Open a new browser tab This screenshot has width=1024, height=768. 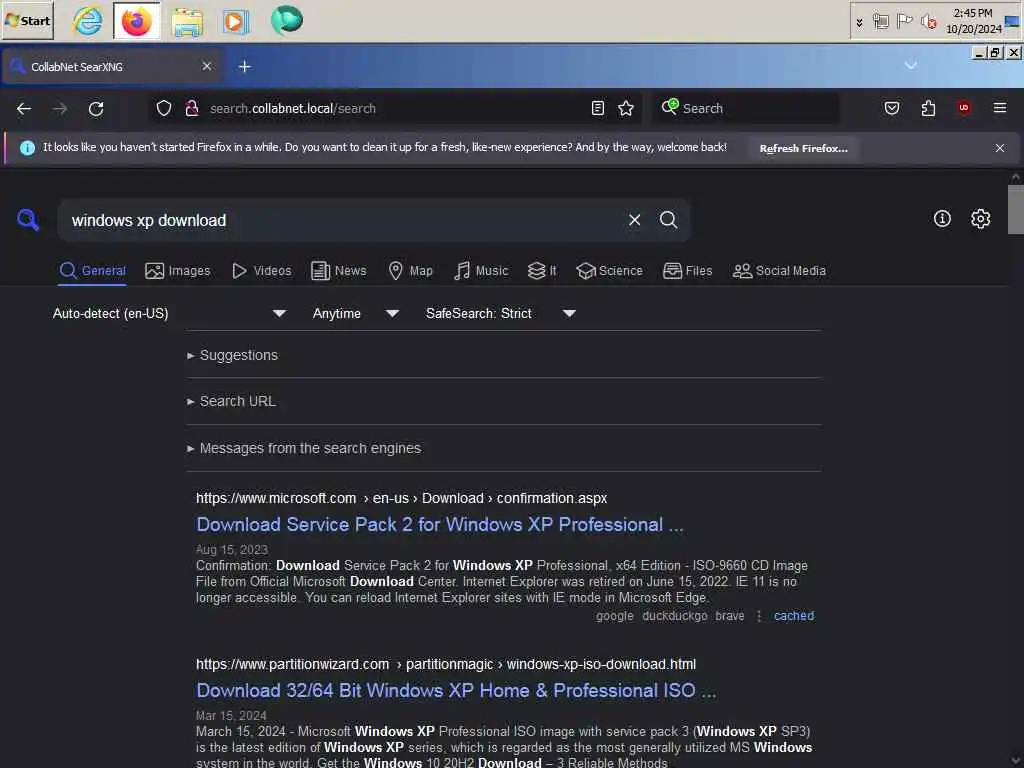tap(244, 66)
